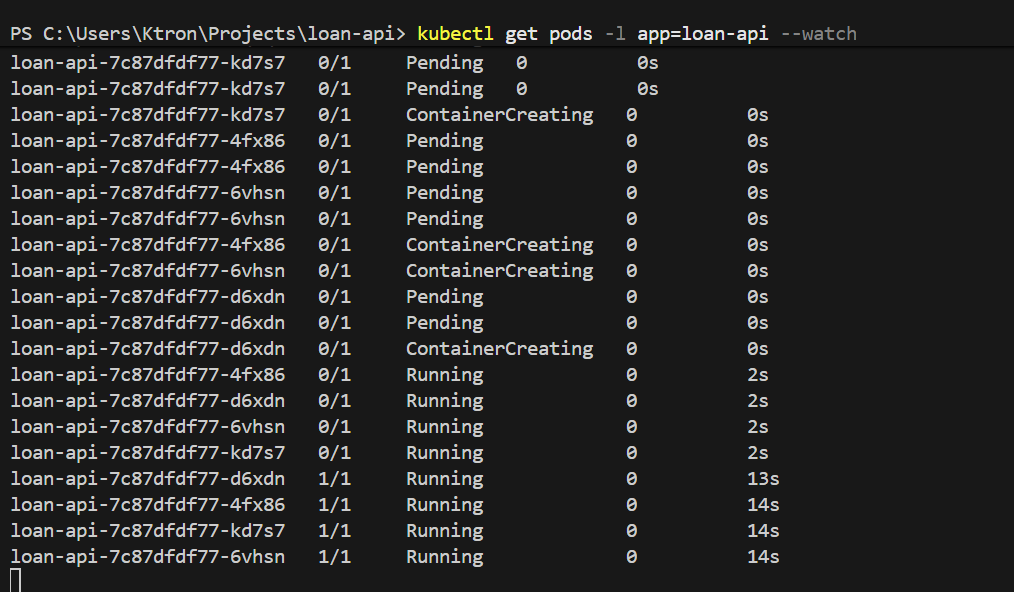Click the "-l" flag in the command

click(615, 34)
